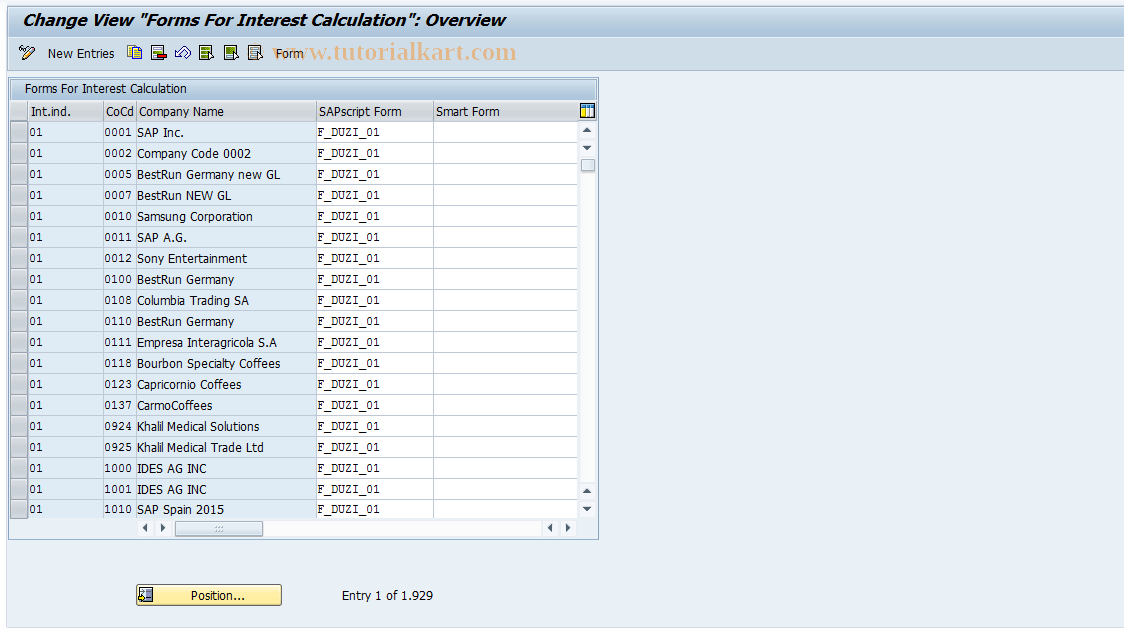Click the CoCd column header

click(120, 111)
